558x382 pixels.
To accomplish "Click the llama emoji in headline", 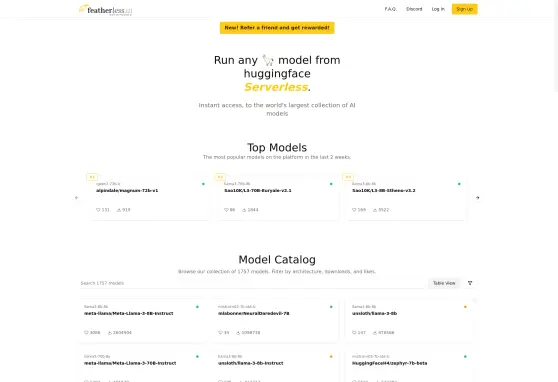I will [x=268, y=60].
